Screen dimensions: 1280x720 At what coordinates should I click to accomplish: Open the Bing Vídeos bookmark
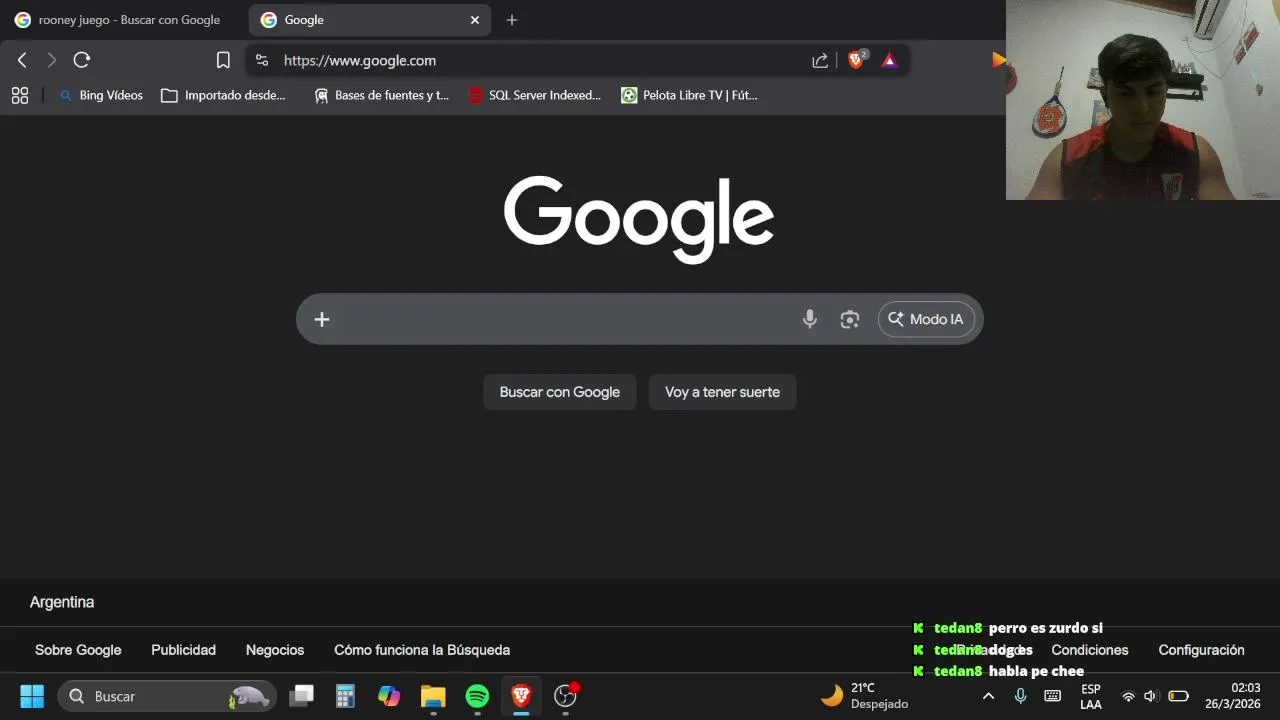[x=101, y=95]
